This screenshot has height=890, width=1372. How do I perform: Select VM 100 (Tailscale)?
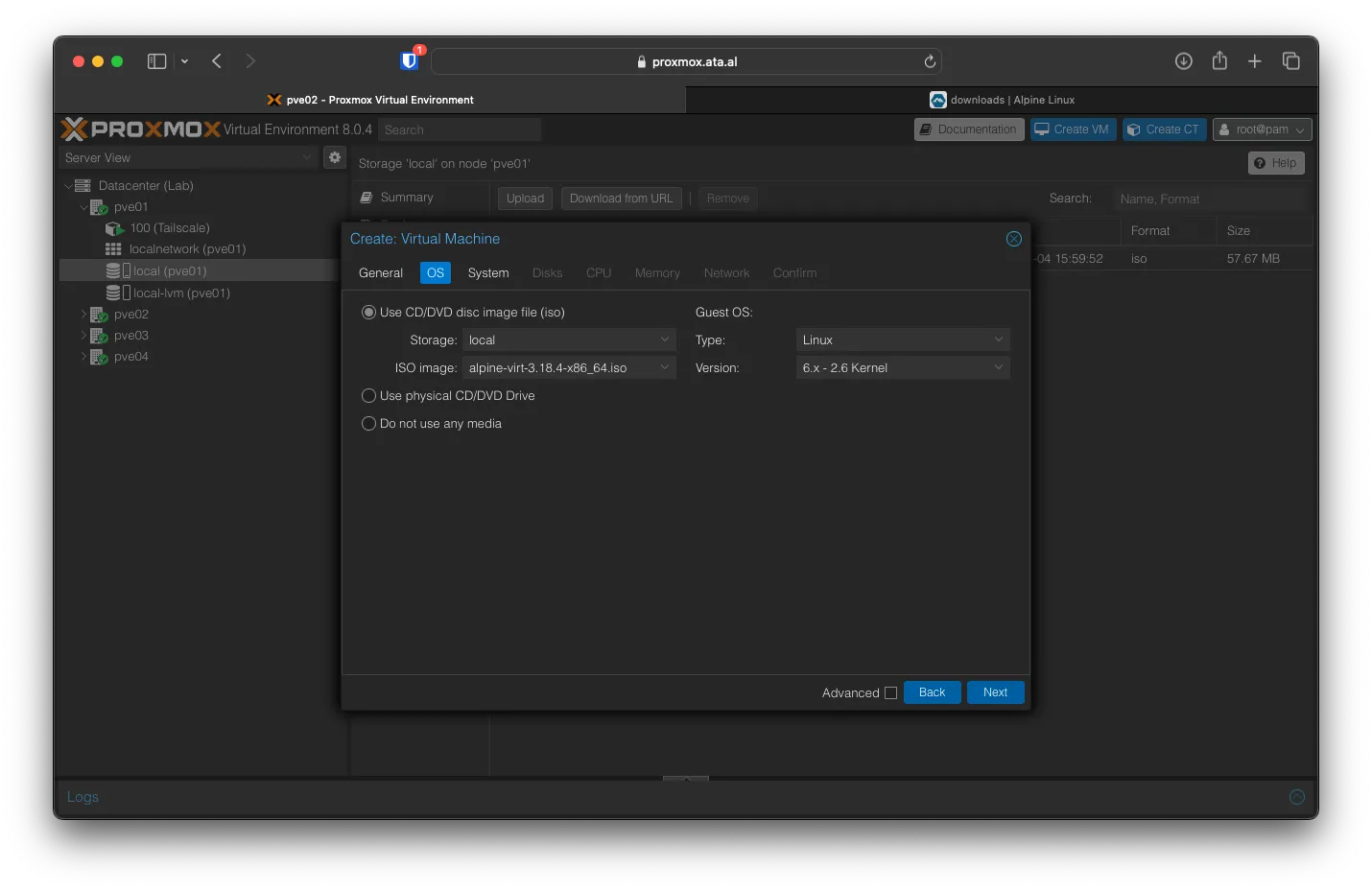tap(170, 228)
